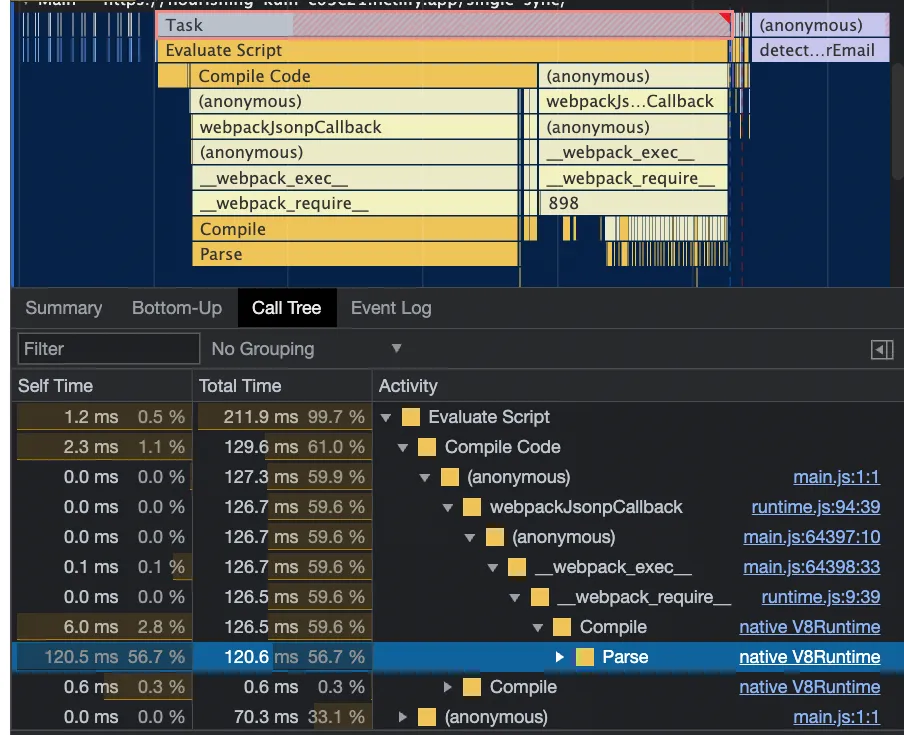Sort by Total Time column header
This screenshot has height=735, width=904.
282,386
